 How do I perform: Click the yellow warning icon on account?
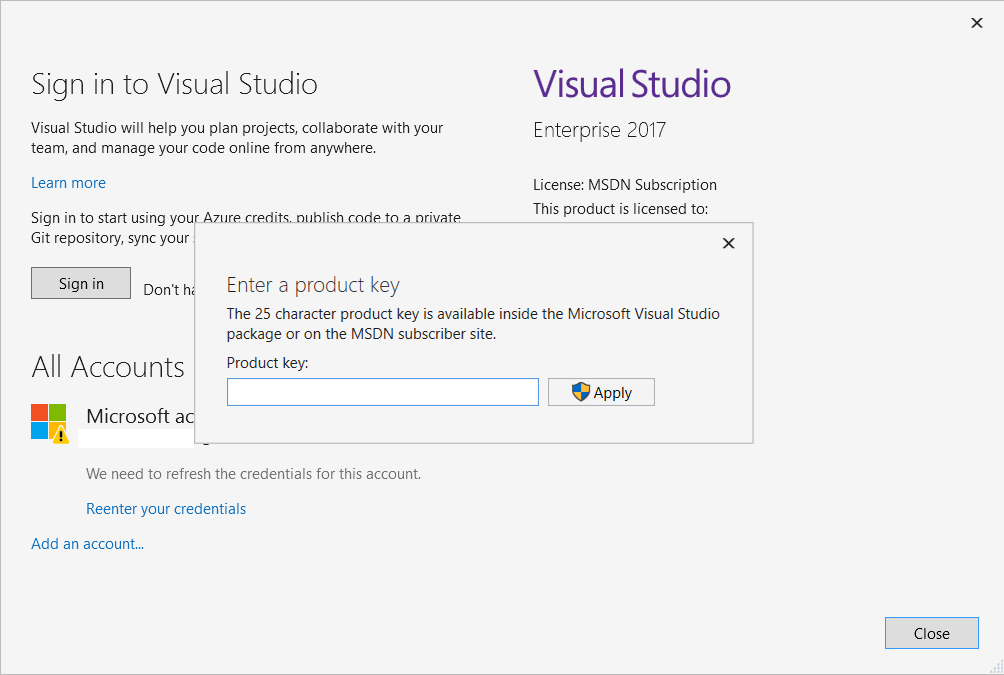click(60, 434)
